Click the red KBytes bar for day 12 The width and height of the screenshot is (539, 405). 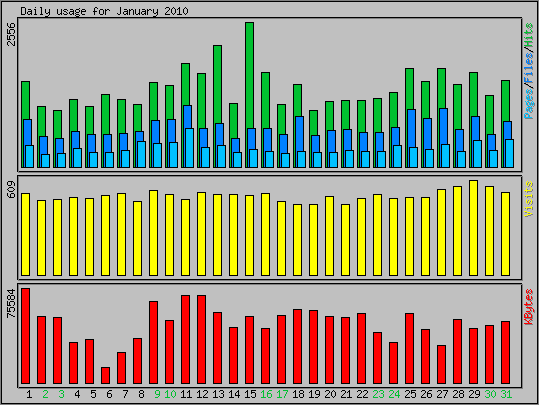(x=201, y=339)
